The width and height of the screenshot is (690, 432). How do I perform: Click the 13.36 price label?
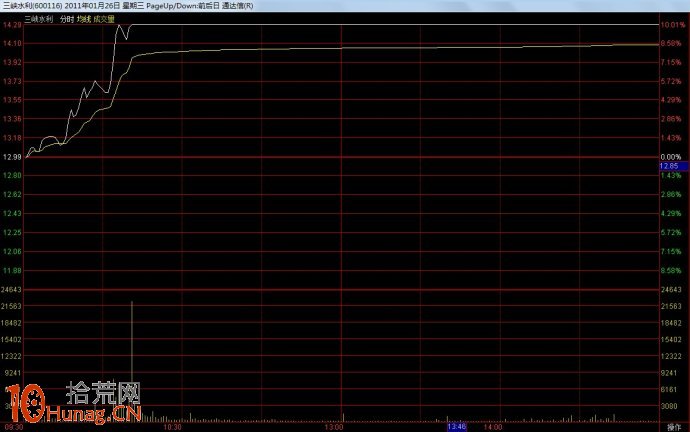(12, 119)
